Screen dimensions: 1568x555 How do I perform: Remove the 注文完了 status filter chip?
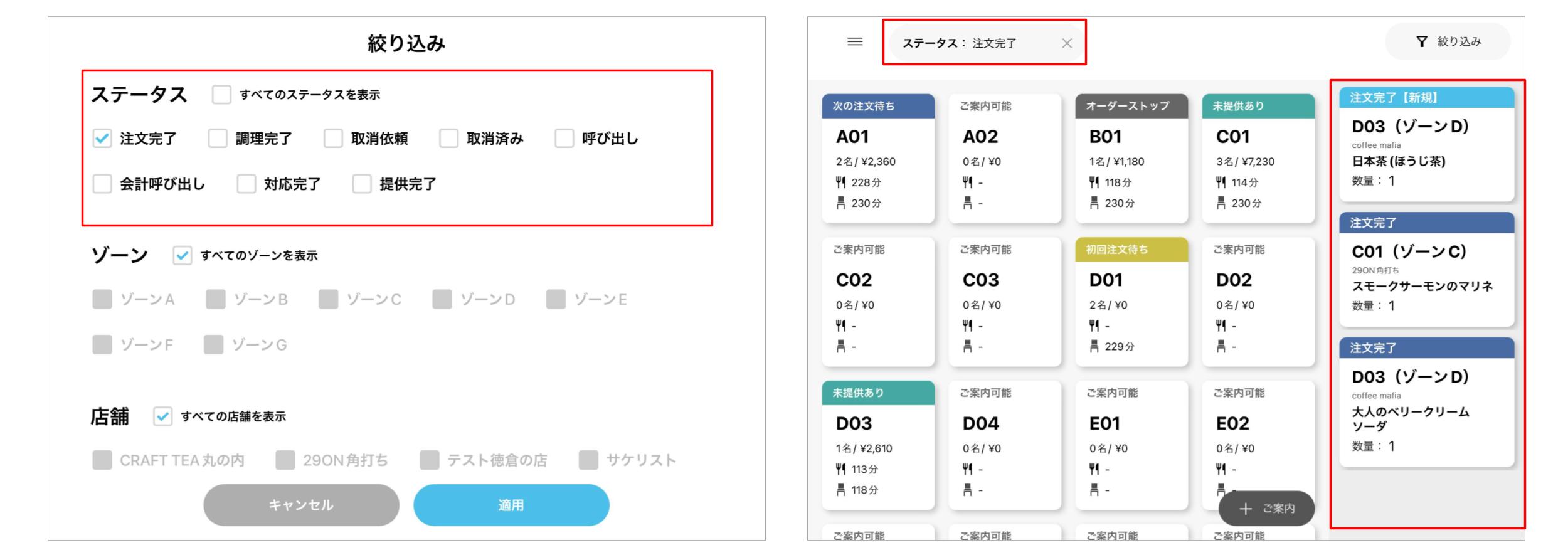[x=1066, y=43]
